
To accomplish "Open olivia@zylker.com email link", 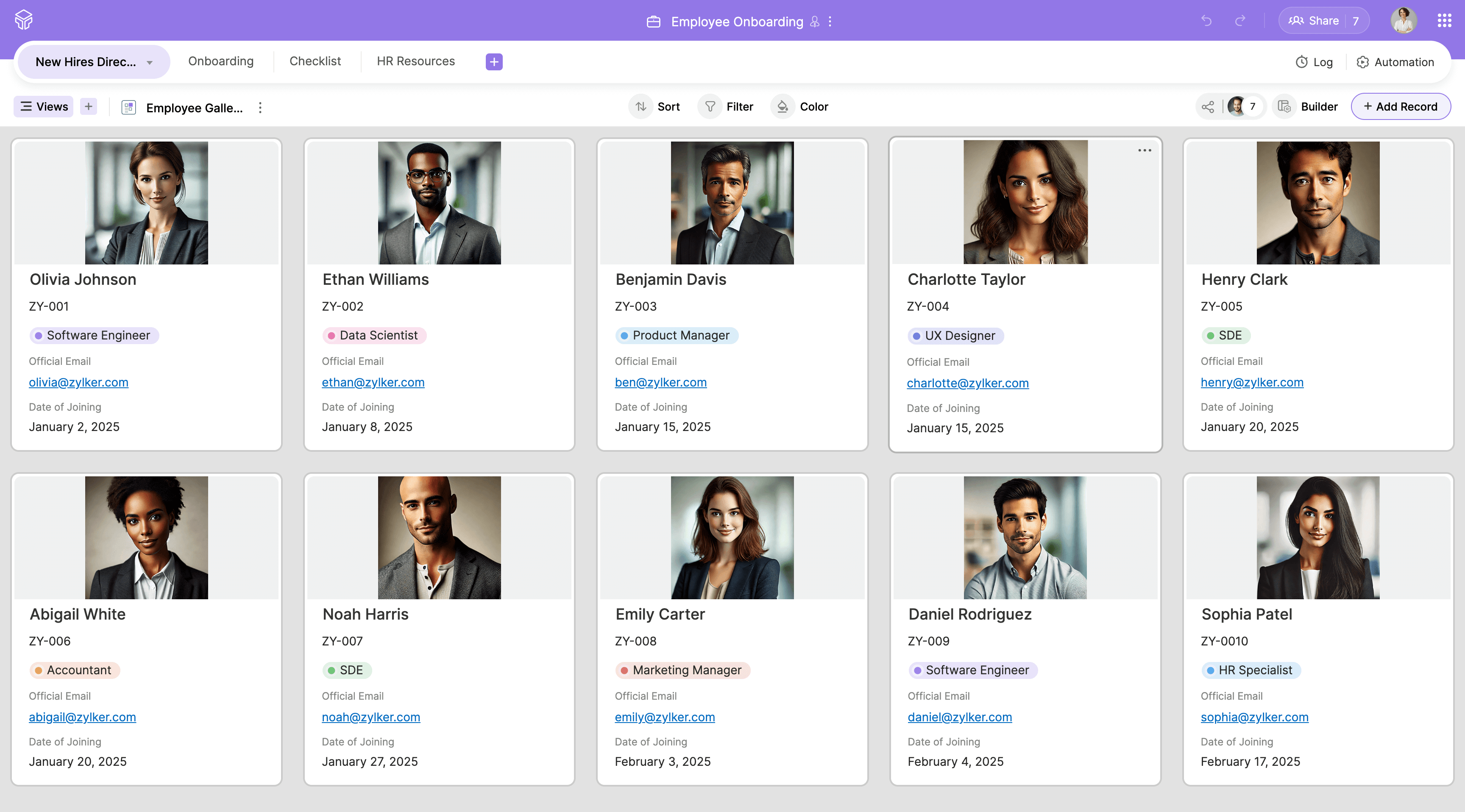I will (78, 382).
